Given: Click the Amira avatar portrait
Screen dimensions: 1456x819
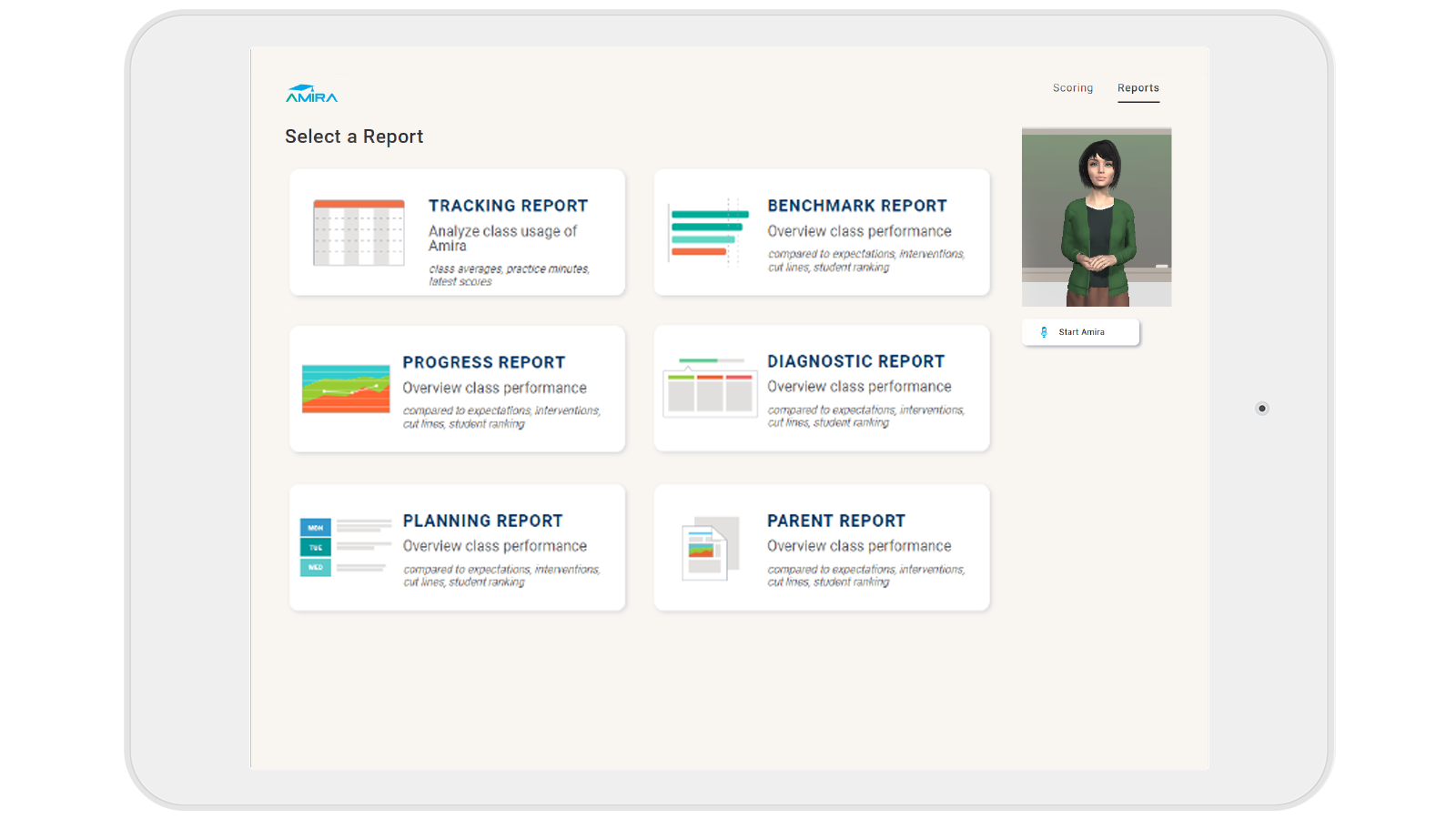Looking at the screenshot, I should [1097, 217].
